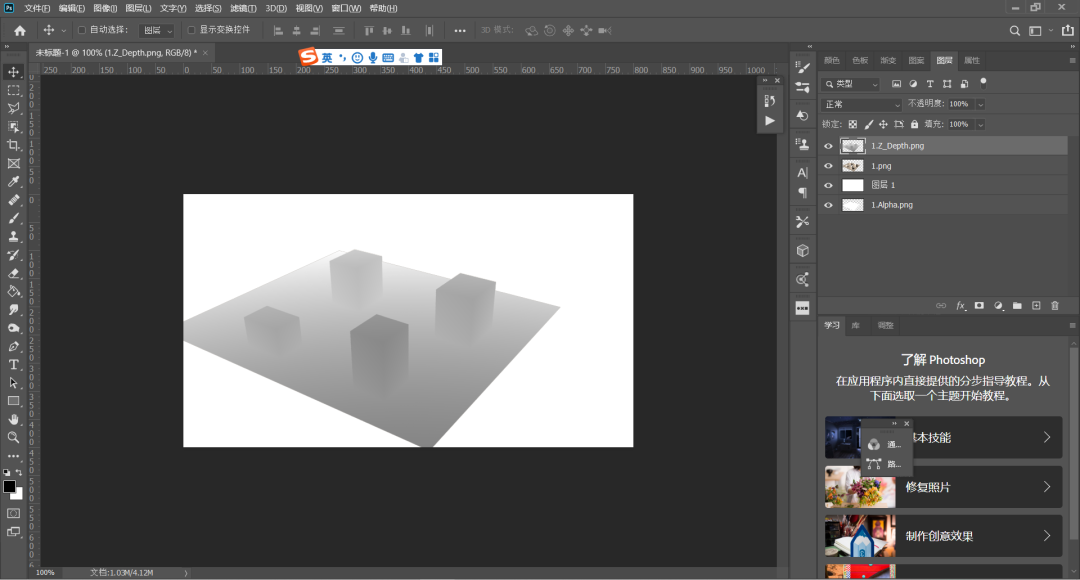This screenshot has height=580, width=1080.
Task: Hide the 1.Alpha.png layer
Action: coord(829,205)
